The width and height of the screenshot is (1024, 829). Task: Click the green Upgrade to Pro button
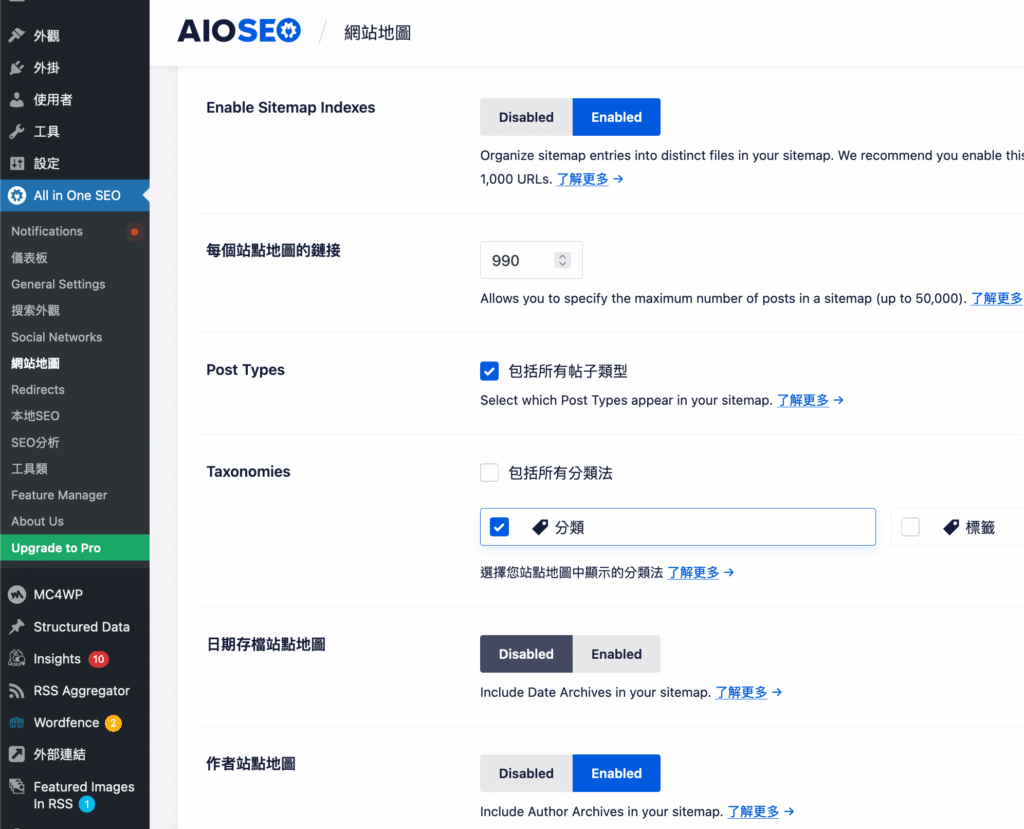pos(74,547)
